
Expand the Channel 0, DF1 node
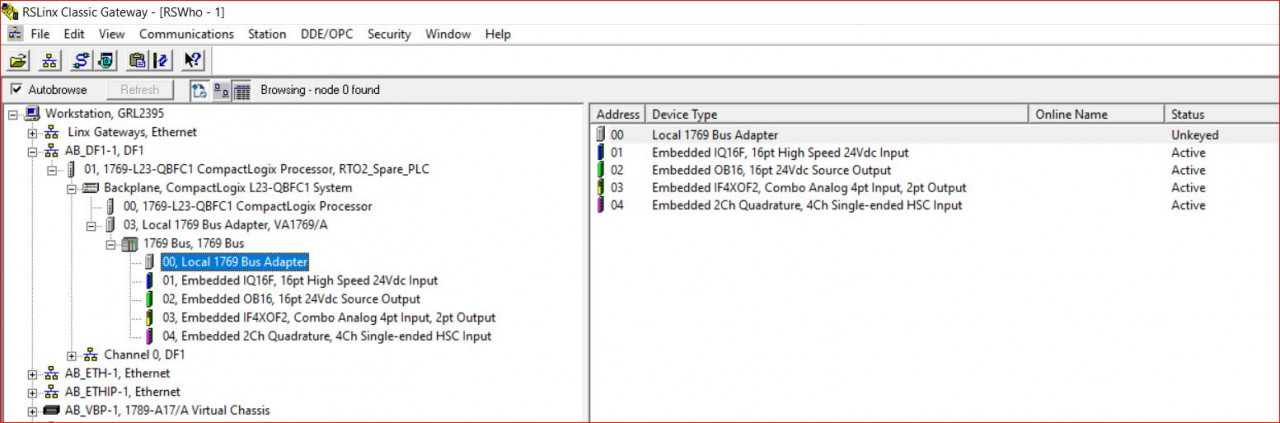tap(71, 355)
